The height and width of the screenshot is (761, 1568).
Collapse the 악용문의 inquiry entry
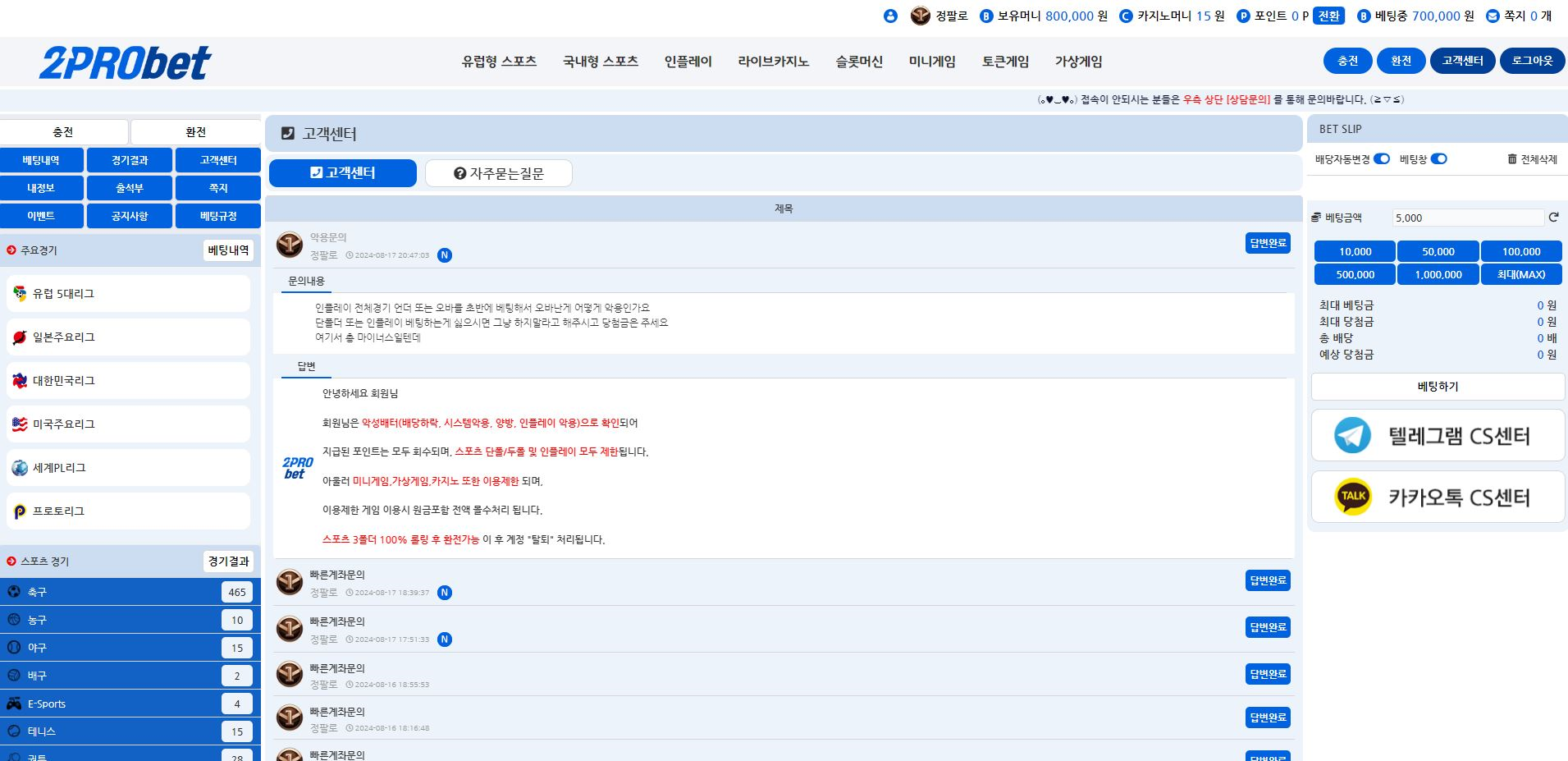tap(328, 238)
